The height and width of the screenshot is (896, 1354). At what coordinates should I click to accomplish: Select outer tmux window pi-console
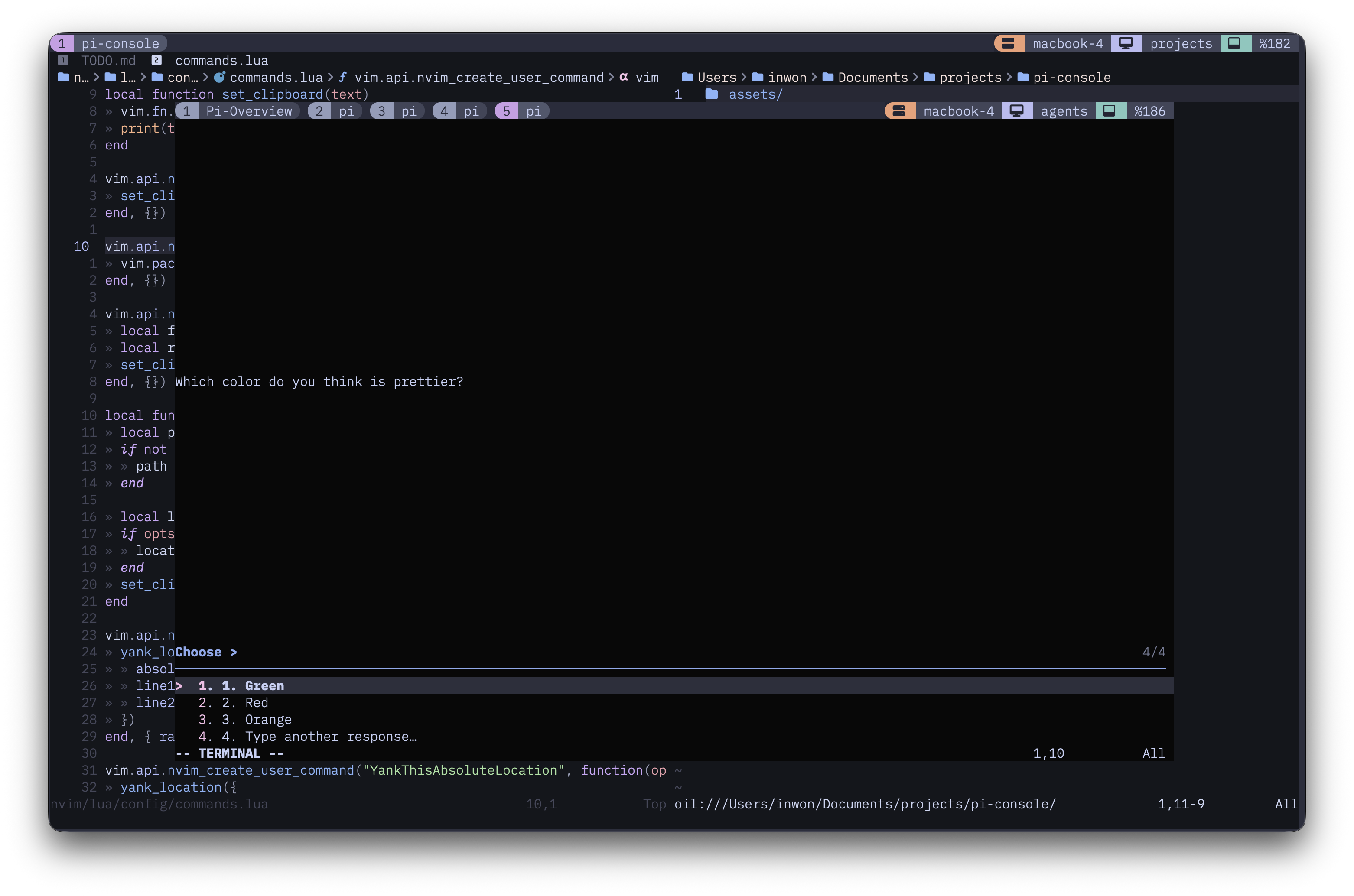pos(109,43)
